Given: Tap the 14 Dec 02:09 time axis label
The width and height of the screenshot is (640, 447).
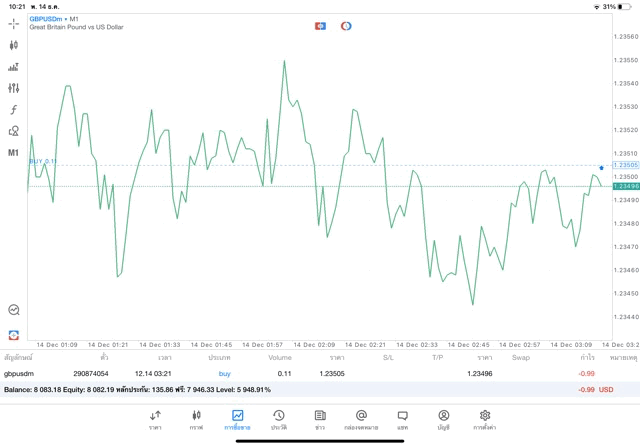Looking at the screenshot, I should tap(314, 345).
